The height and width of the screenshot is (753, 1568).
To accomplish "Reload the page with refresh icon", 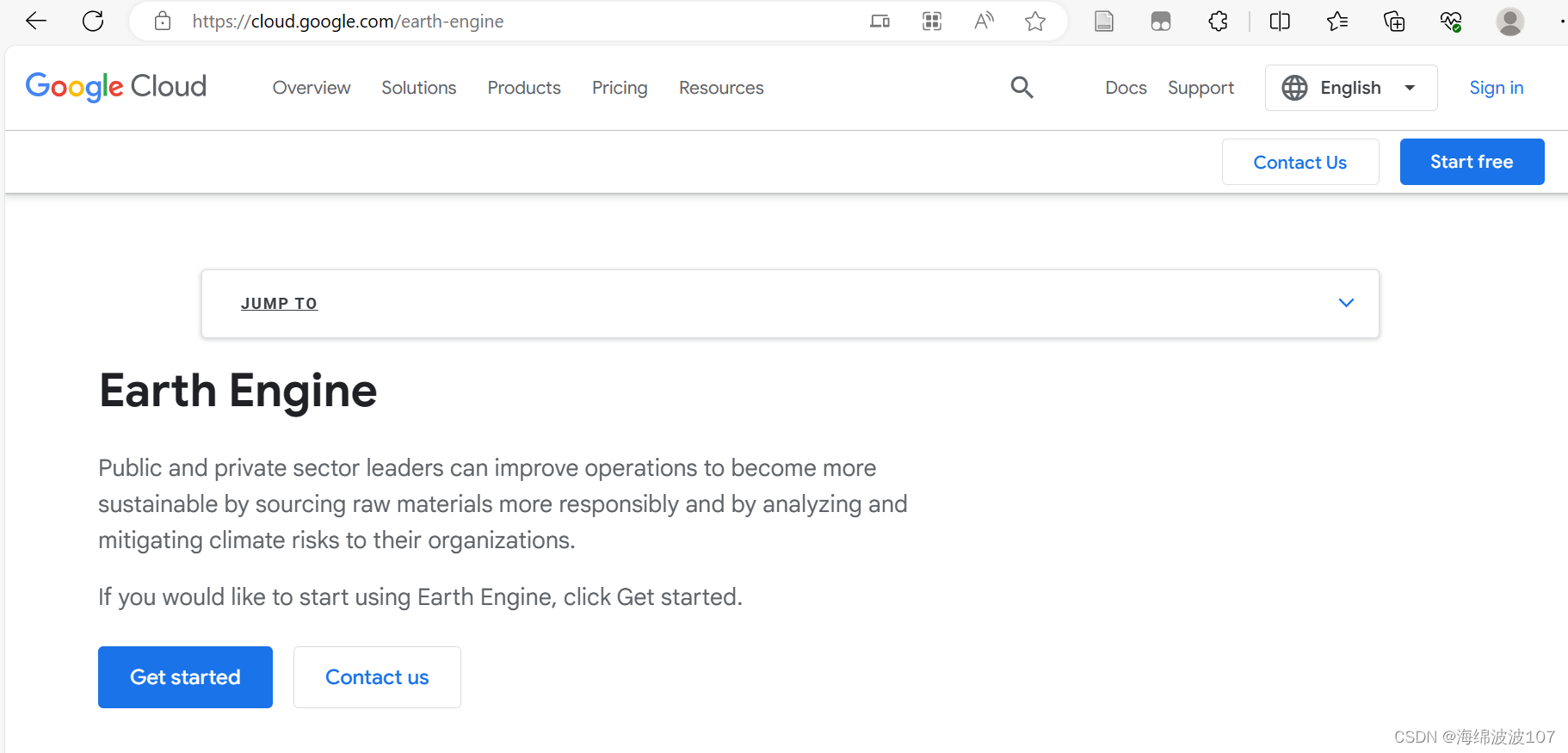I will (x=93, y=21).
